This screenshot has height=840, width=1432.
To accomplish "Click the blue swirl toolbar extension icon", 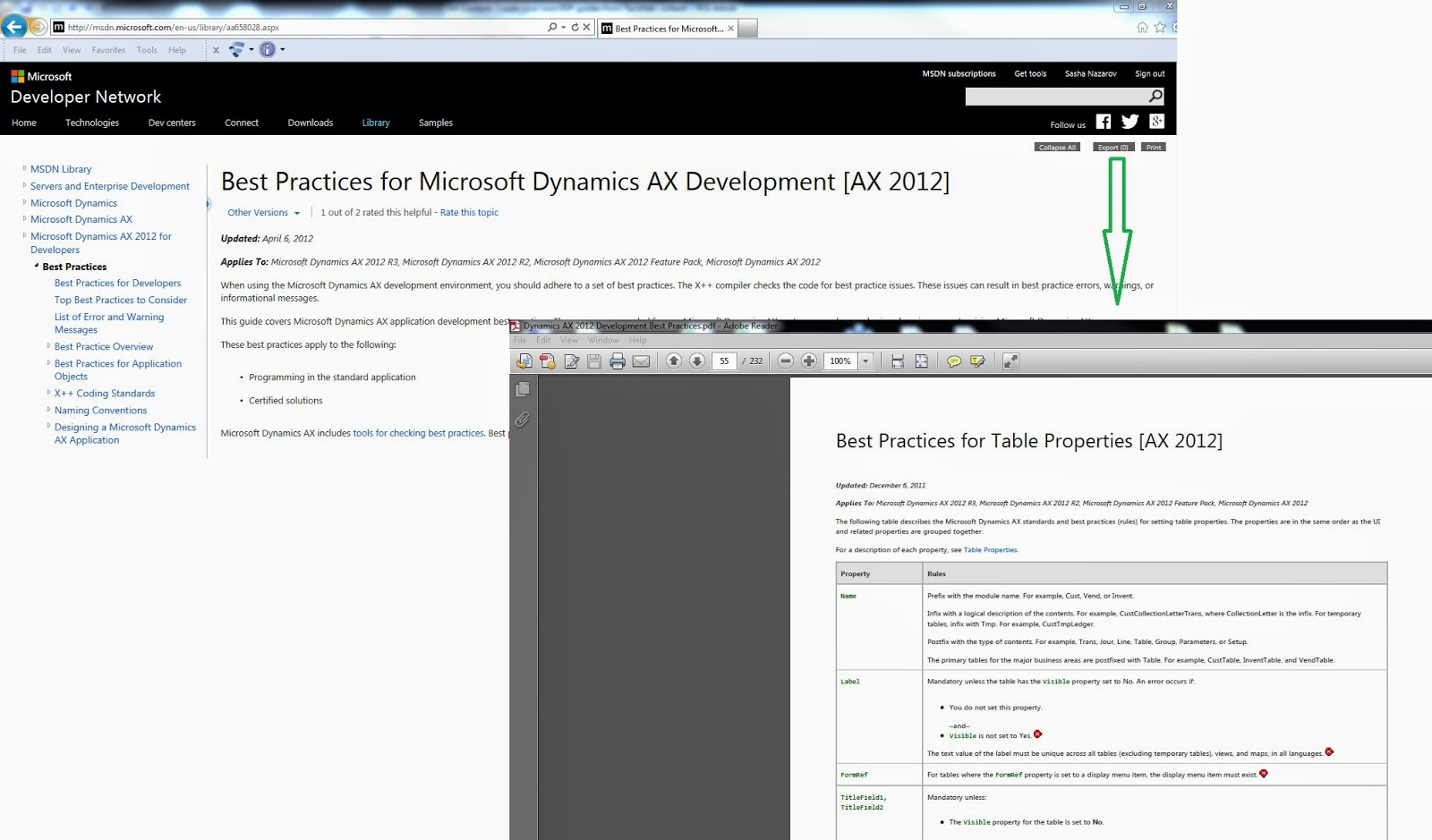I will click(236, 50).
